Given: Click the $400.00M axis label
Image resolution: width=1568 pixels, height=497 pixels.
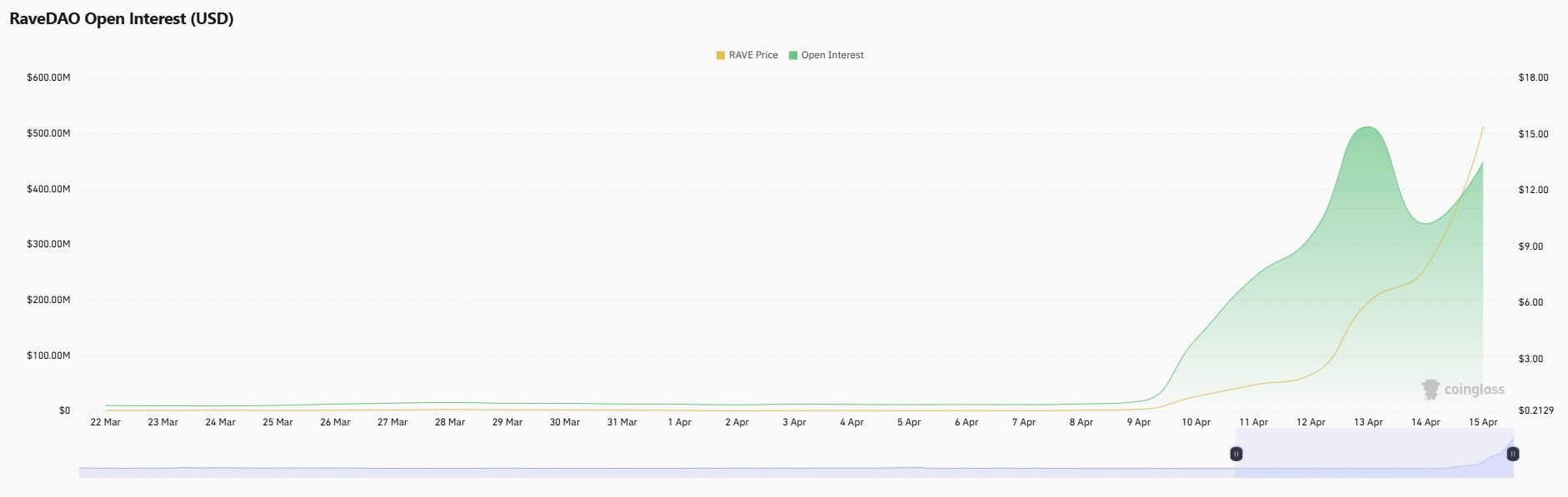Looking at the screenshot, I should 48,189.
